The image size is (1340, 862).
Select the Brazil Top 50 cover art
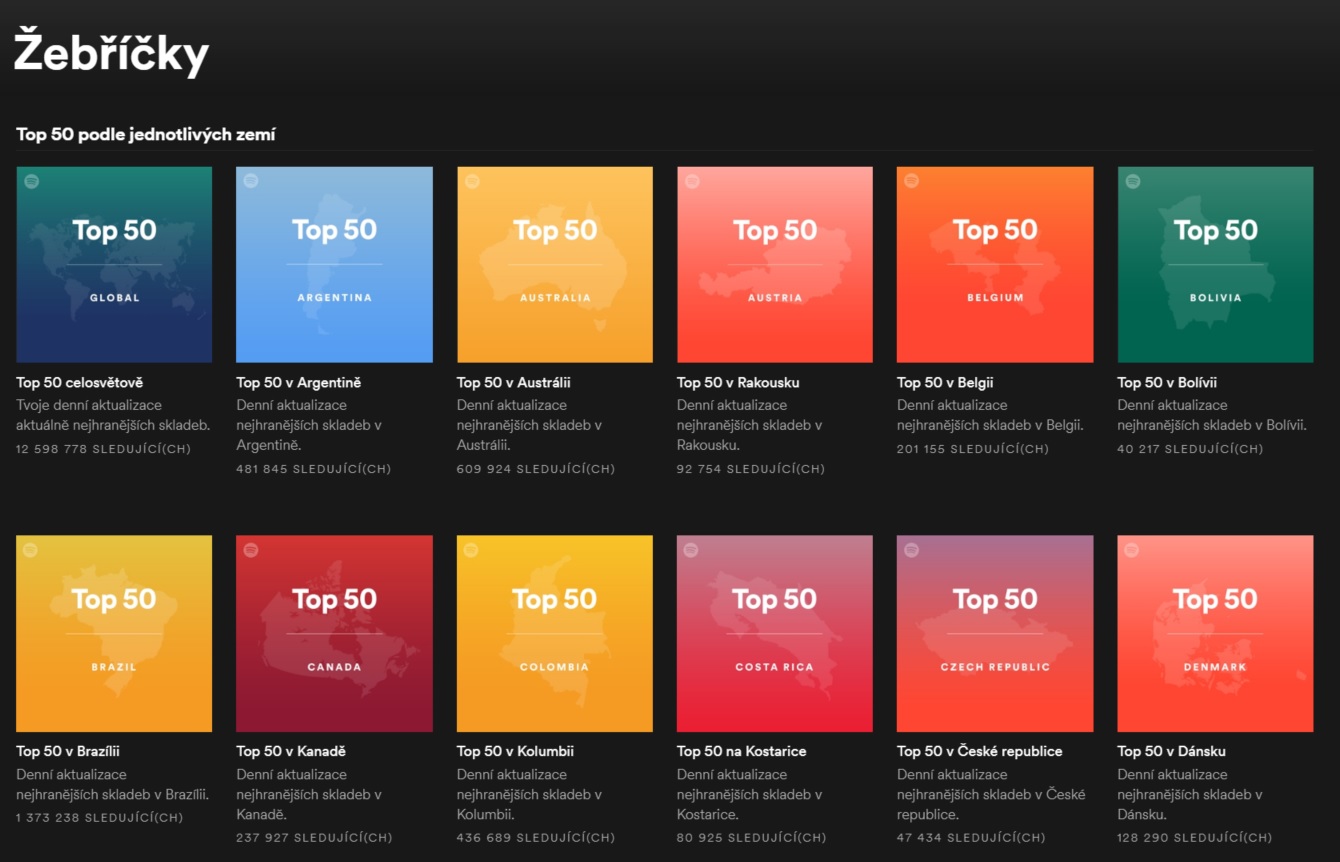click(x=114, y=633)
